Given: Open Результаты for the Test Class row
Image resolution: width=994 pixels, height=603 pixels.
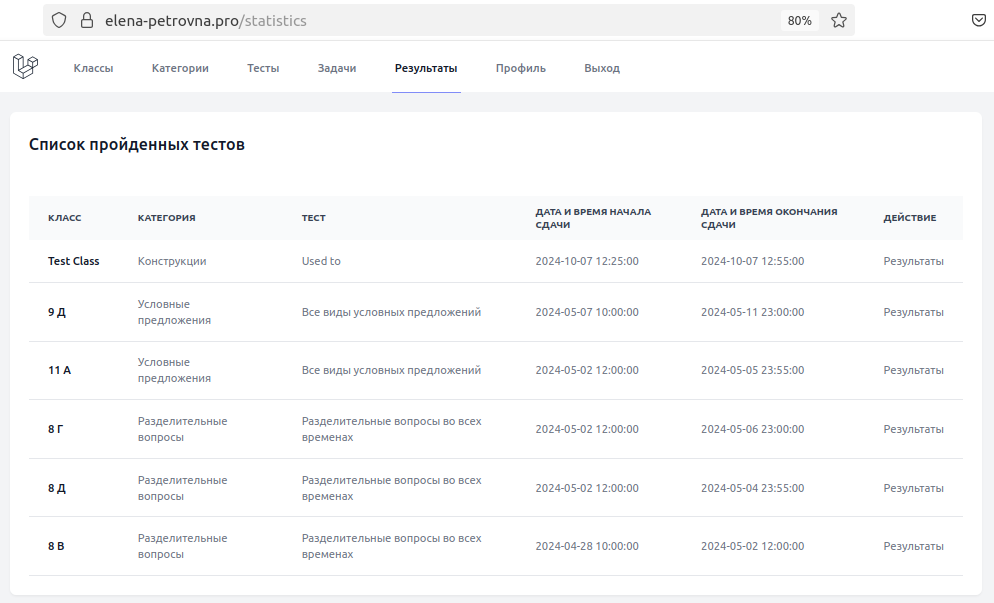Looking at the screenshot, I should coord(913,261).
